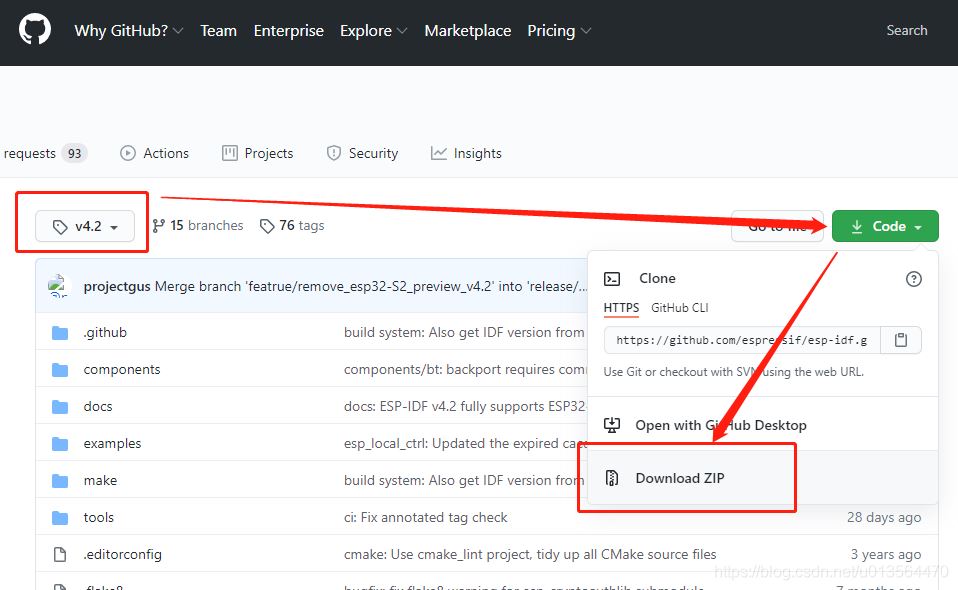Click the .editorconfig file icon
The width and height of the screenshot is (958, 590).
pyautogui.click(x=60, y=554)
